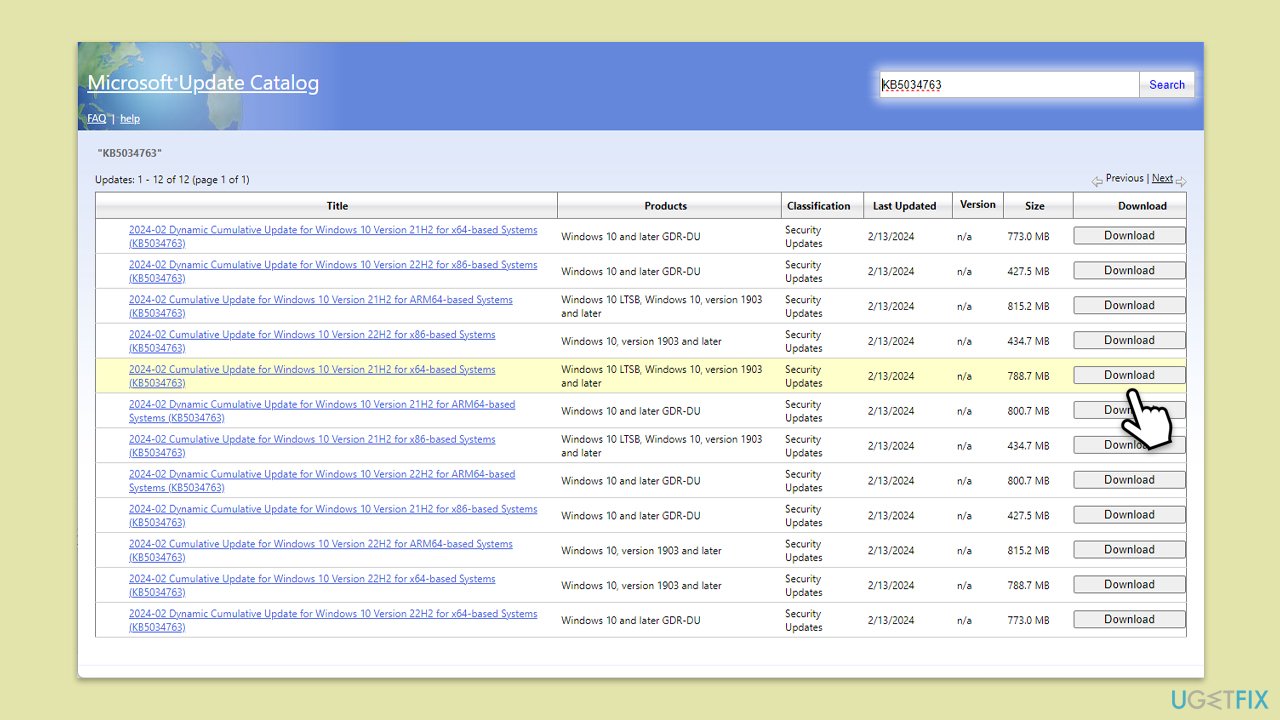Sort by the Version column header
Image resolution: width=1280 pixels, height=720 pixels.
(x=977, y=204)
